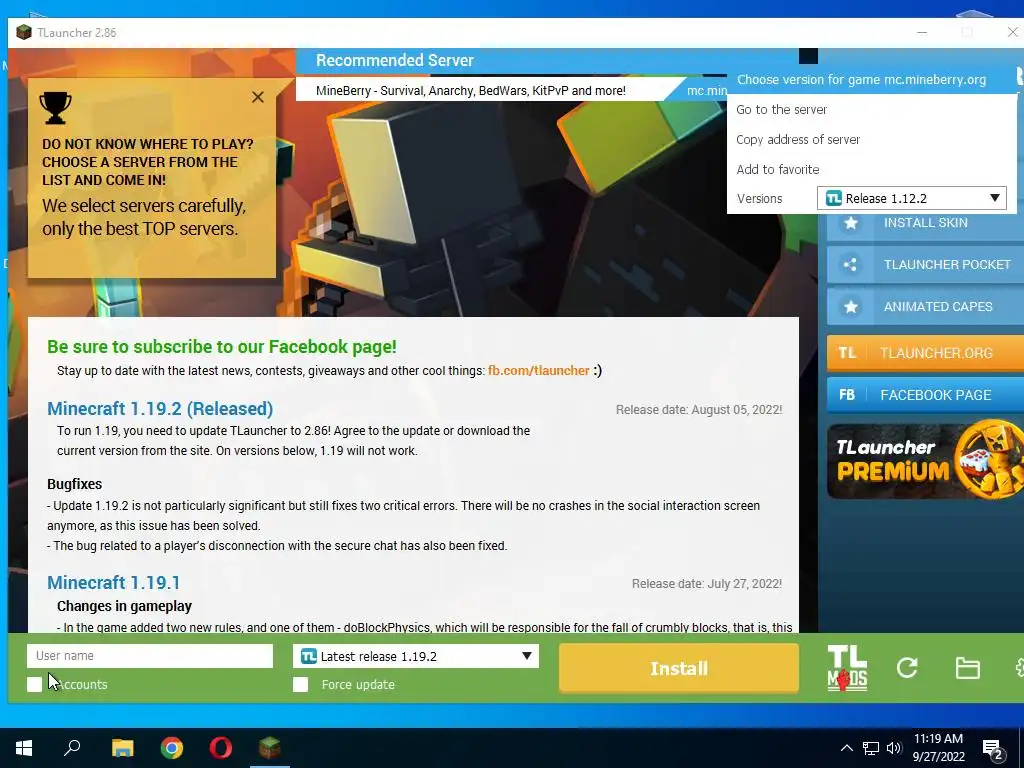Click the refresh icon in bottom bar
This screenshot has width=1024, height=768.
click(907, 667)
